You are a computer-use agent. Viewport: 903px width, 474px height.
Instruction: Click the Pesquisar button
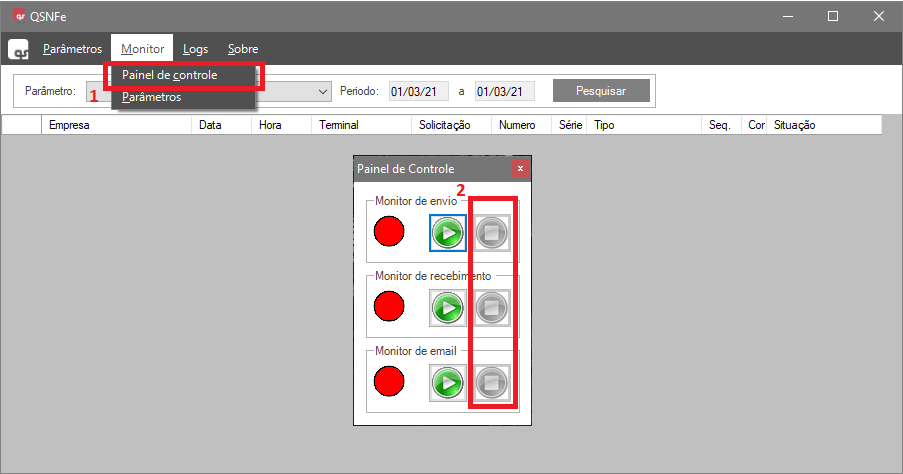600,91
